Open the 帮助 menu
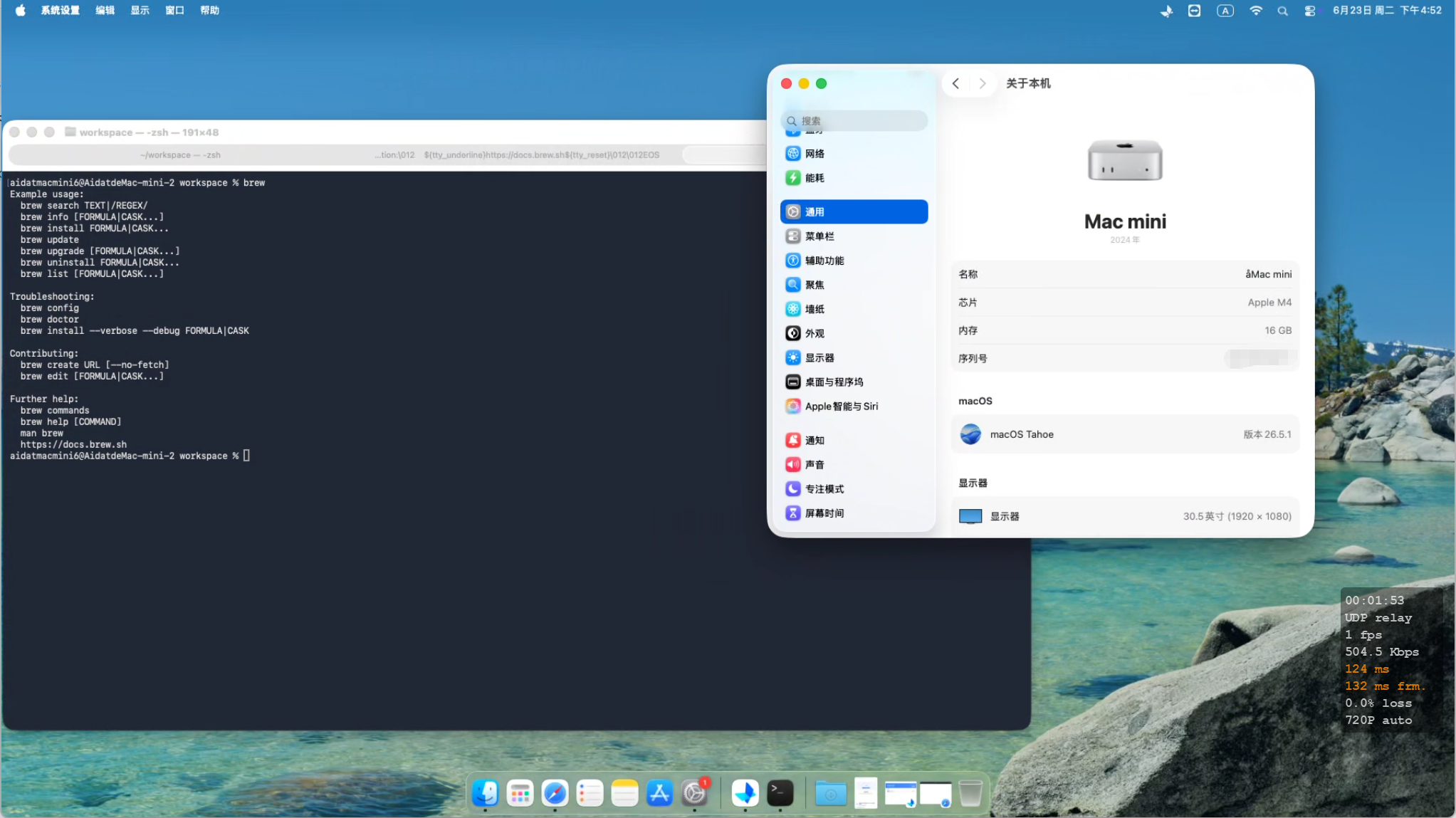 tap(210, 10)
